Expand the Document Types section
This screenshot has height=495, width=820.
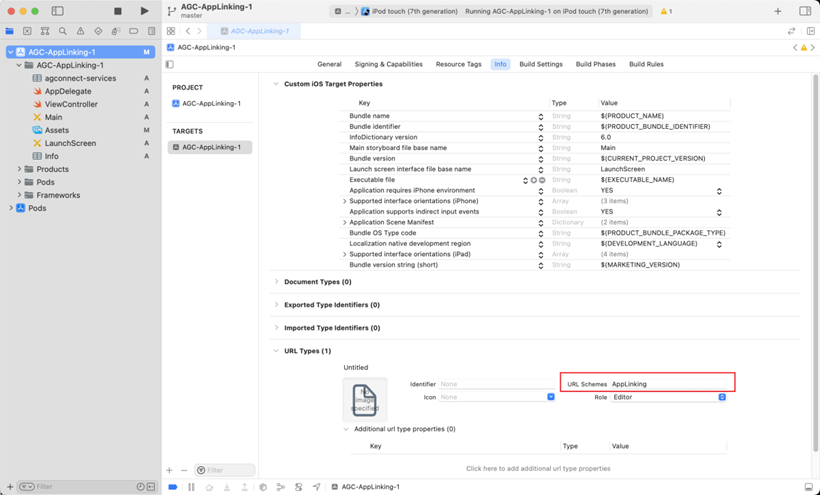pyautogui.click(x=277, y=282)
